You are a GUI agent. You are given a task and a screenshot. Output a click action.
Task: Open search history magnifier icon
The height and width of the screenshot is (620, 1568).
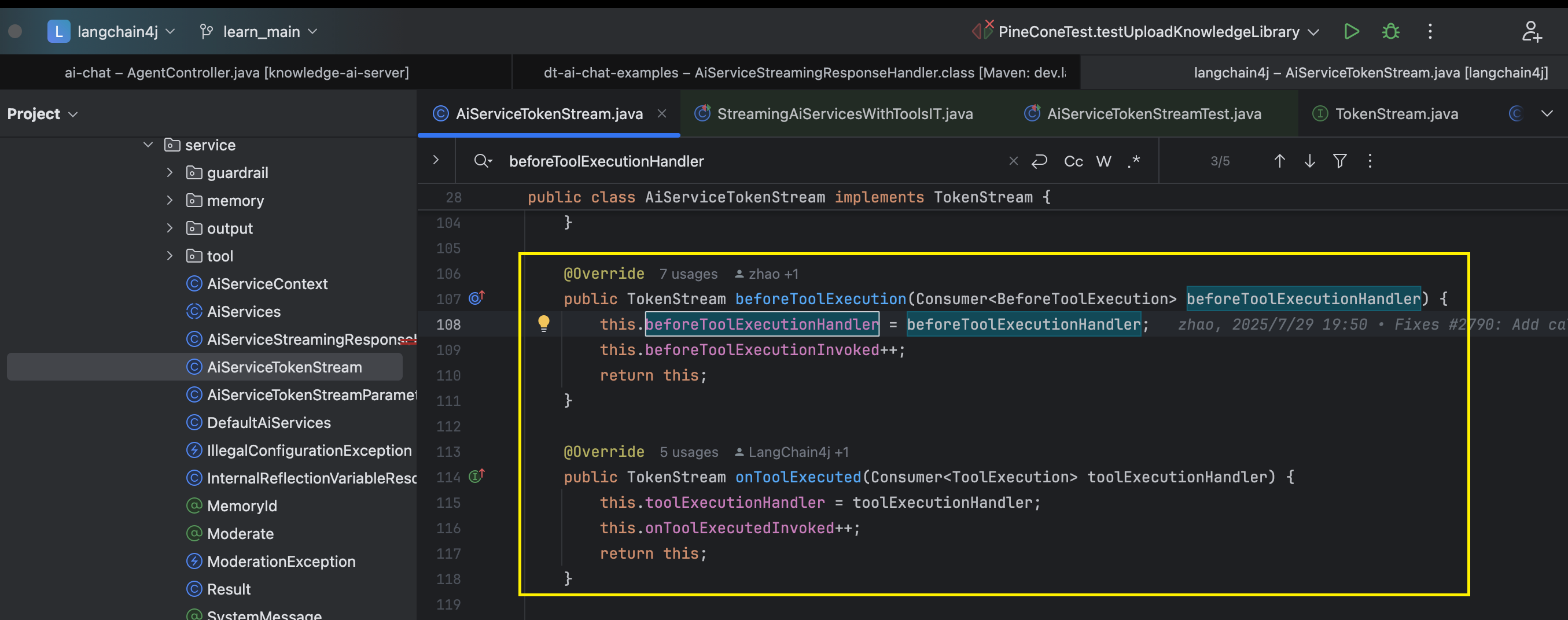483,161
